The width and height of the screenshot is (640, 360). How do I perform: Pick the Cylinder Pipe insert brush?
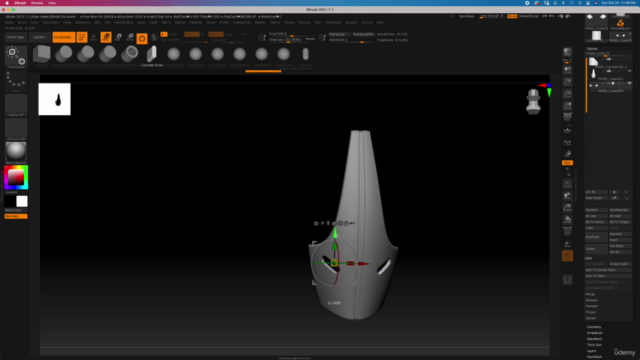(x=130, y=53)
